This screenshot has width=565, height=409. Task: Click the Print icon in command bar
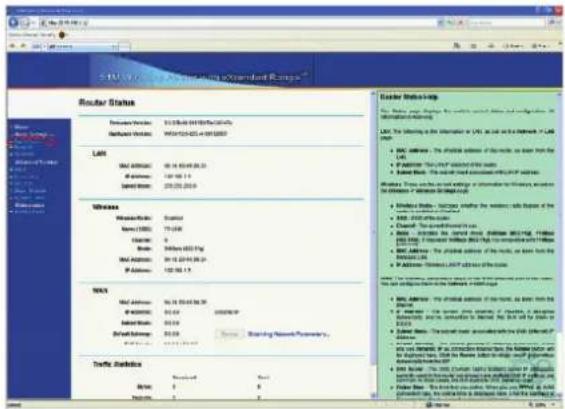click(491, 46)
